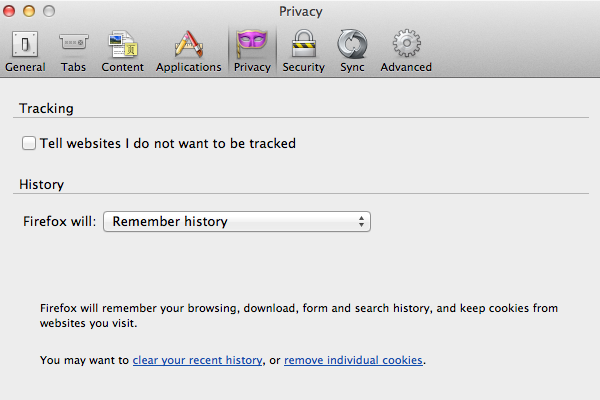This screenshot has width=600, height=400.
Task: Click the Content tab label text
Action: (x=122, y=67)
